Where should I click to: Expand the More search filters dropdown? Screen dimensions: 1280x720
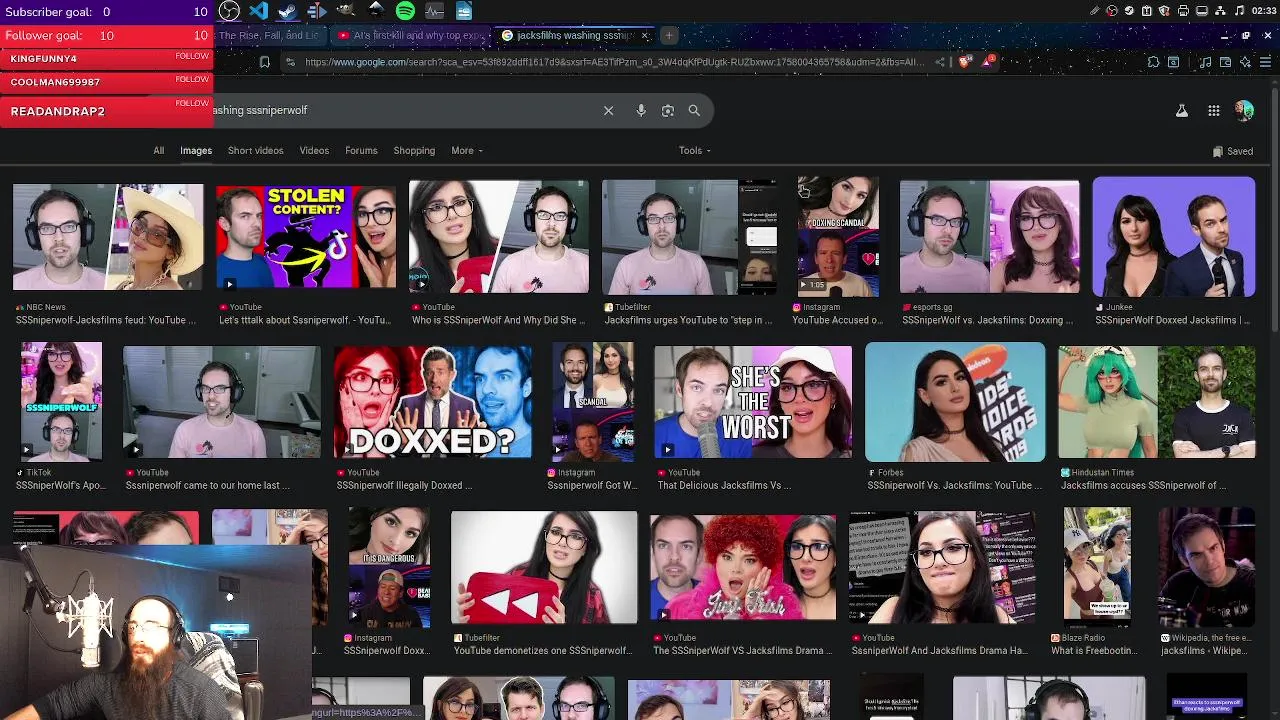[467, 151]
